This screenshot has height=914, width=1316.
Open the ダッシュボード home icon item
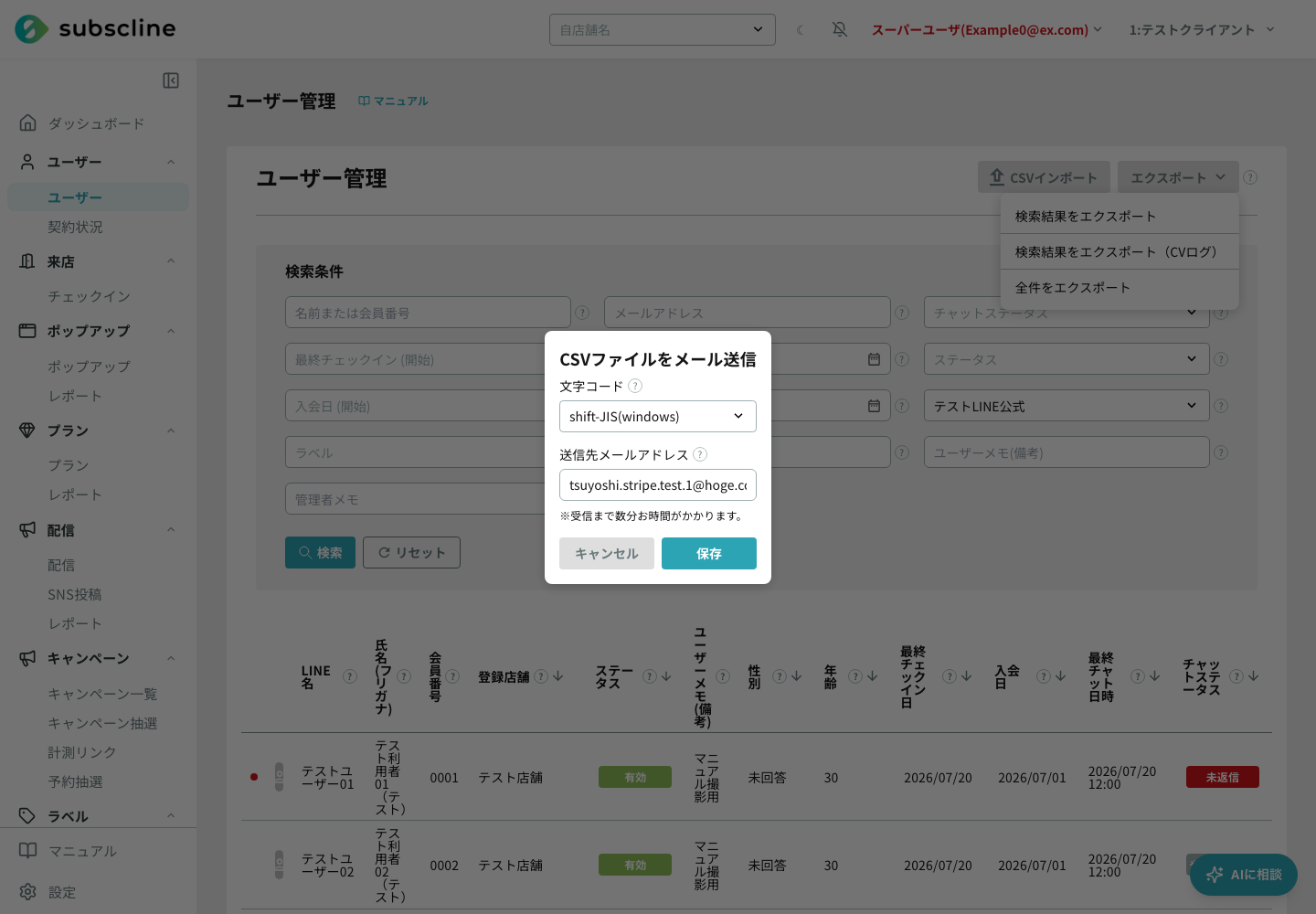click(81, 123)
